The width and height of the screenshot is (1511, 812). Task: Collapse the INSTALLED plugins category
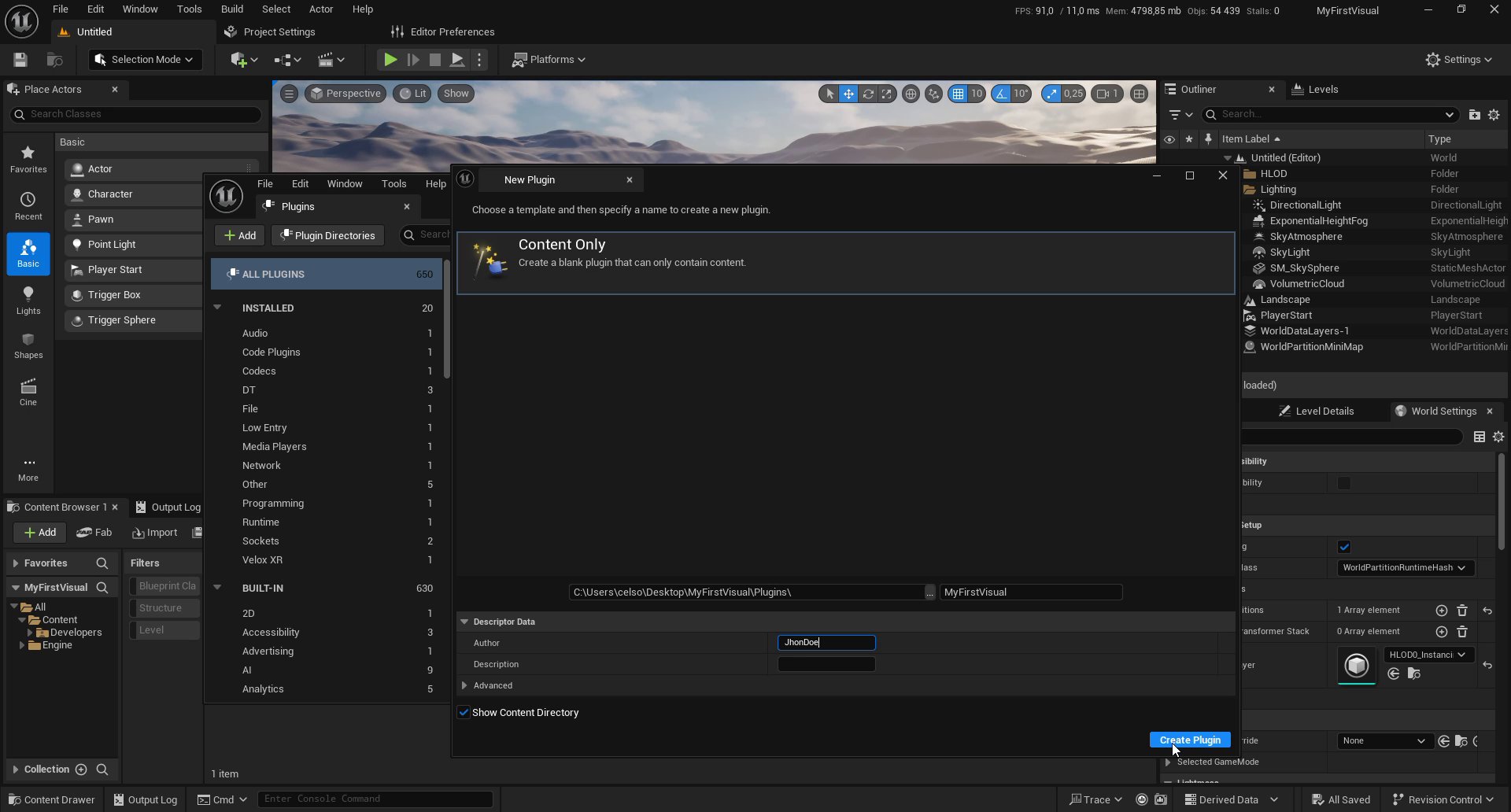click(217, 308)
